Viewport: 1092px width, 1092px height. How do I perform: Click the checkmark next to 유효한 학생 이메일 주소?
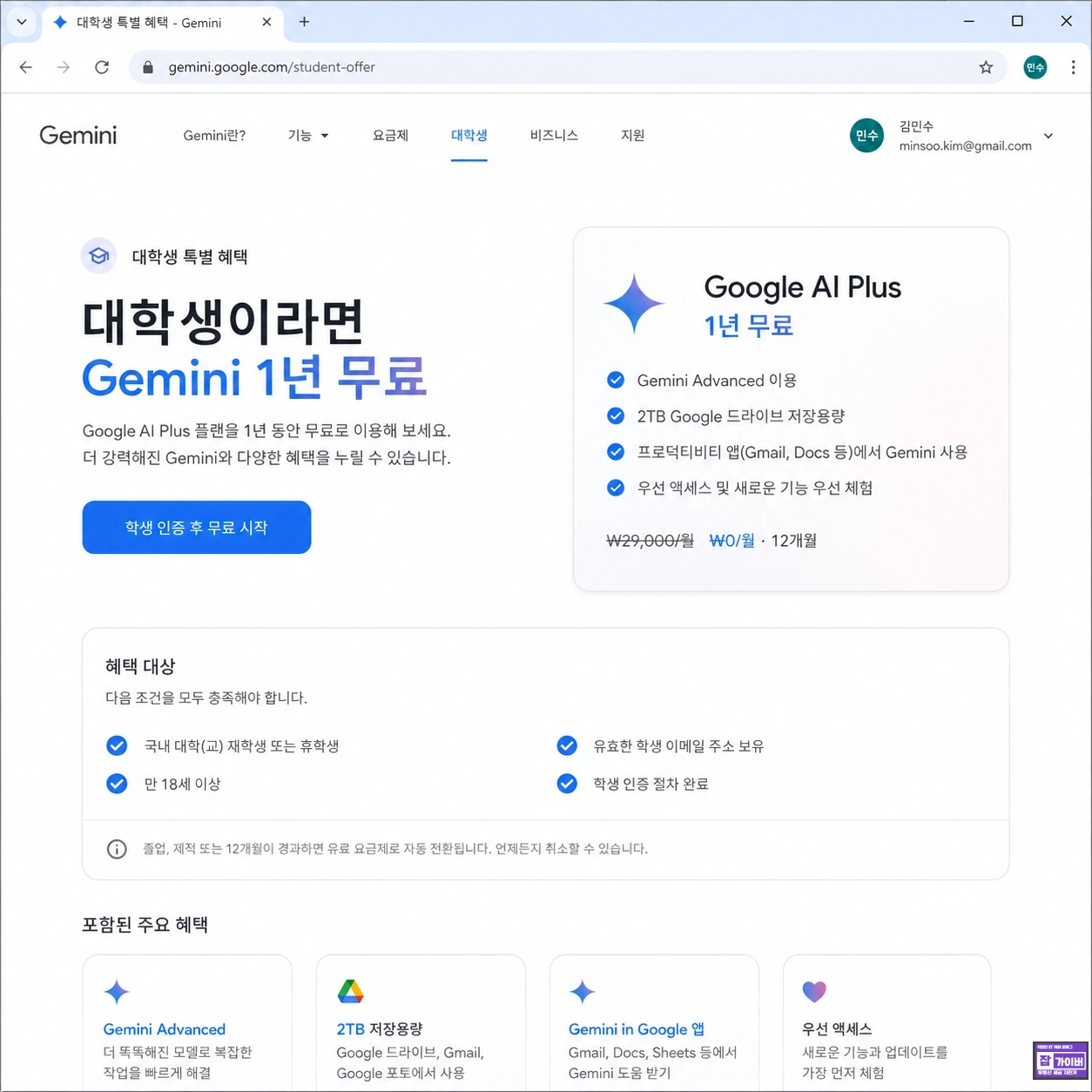click(567, 745)
